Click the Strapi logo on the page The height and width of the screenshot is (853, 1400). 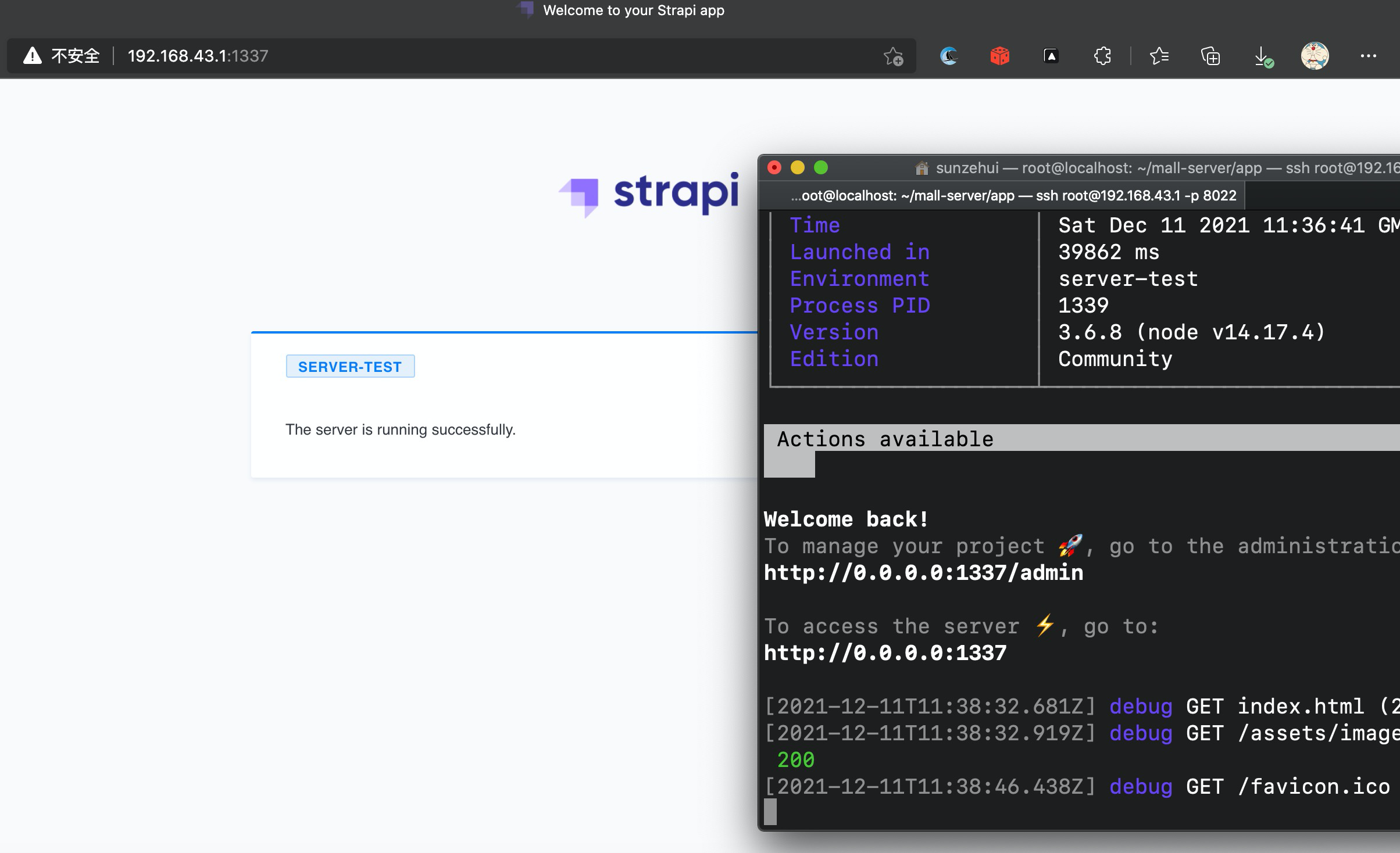(648, 194)
